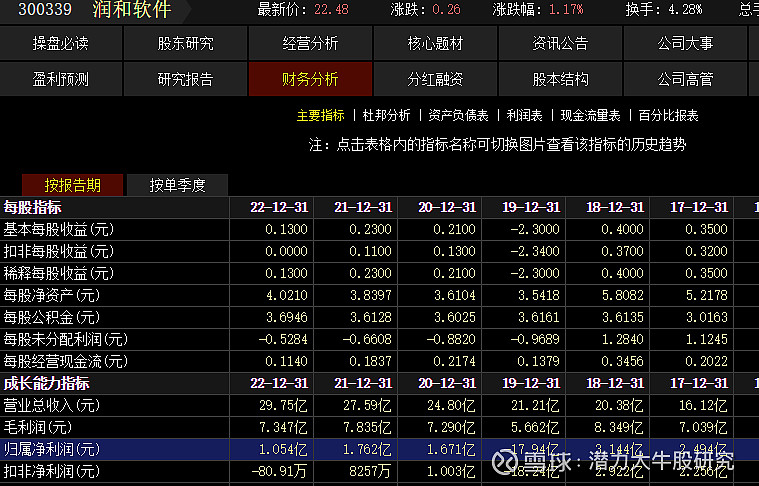
Task: Click the 29.75亿 revenue cell
Action: 283,405
